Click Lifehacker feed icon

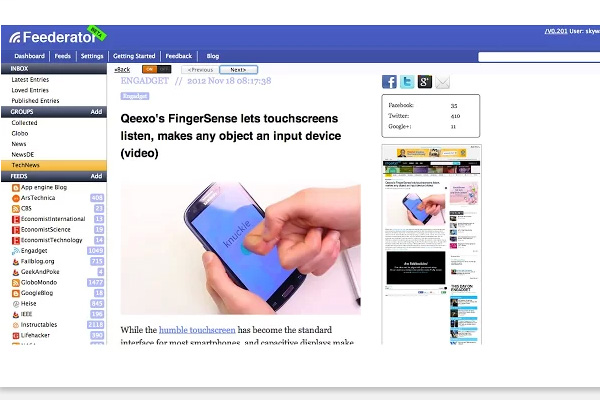point(16,336)
